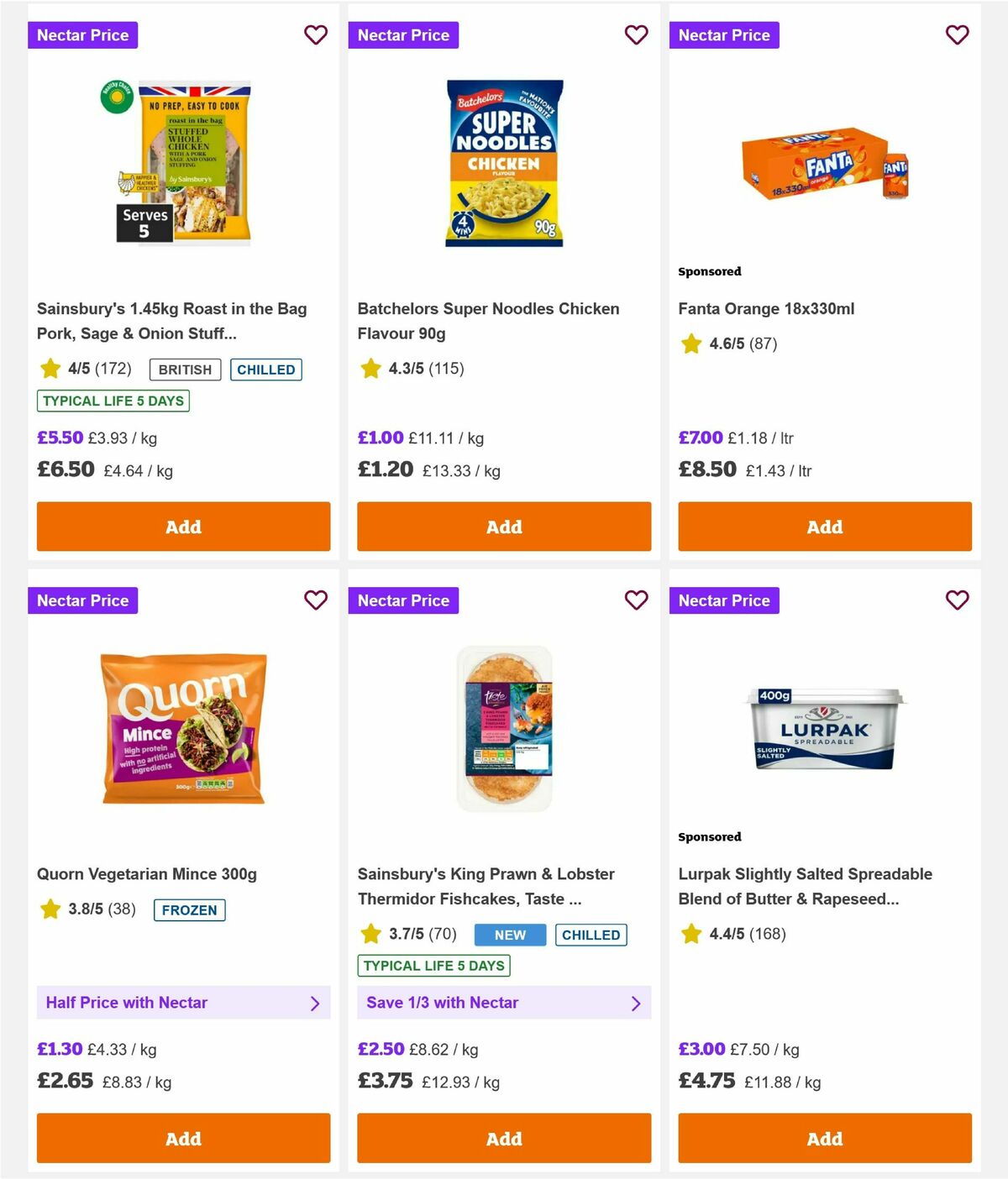Click the Nectar Price label on Lurpak
Viewport: 1008px width, 1179px height.
tap(725, 600)
